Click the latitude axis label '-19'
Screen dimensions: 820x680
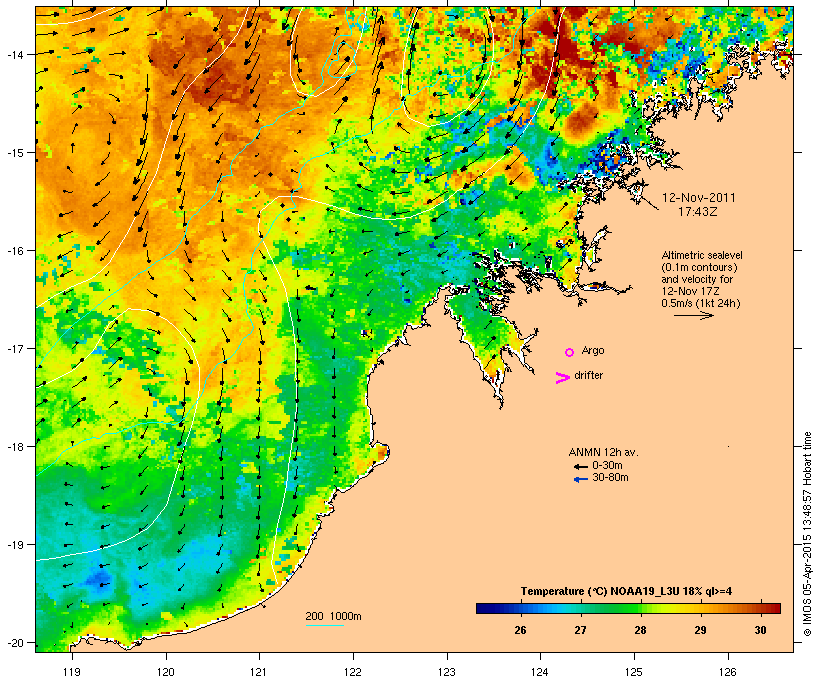tap(15, 545)
